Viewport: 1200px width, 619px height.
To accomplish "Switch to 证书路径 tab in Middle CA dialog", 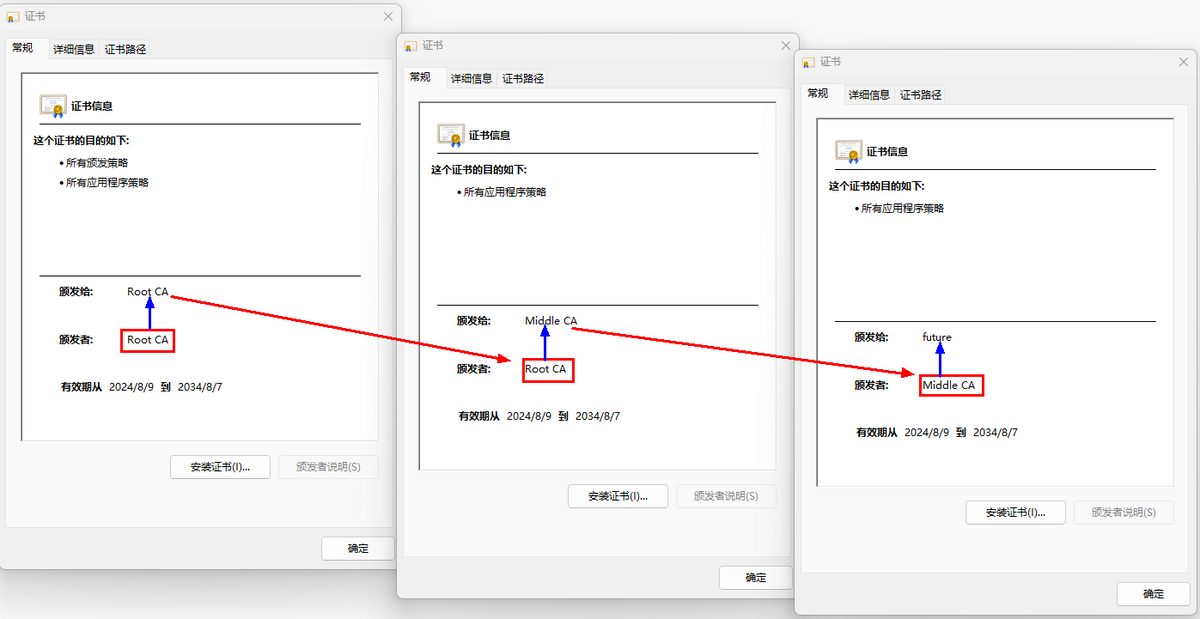I will pos(523,78).
